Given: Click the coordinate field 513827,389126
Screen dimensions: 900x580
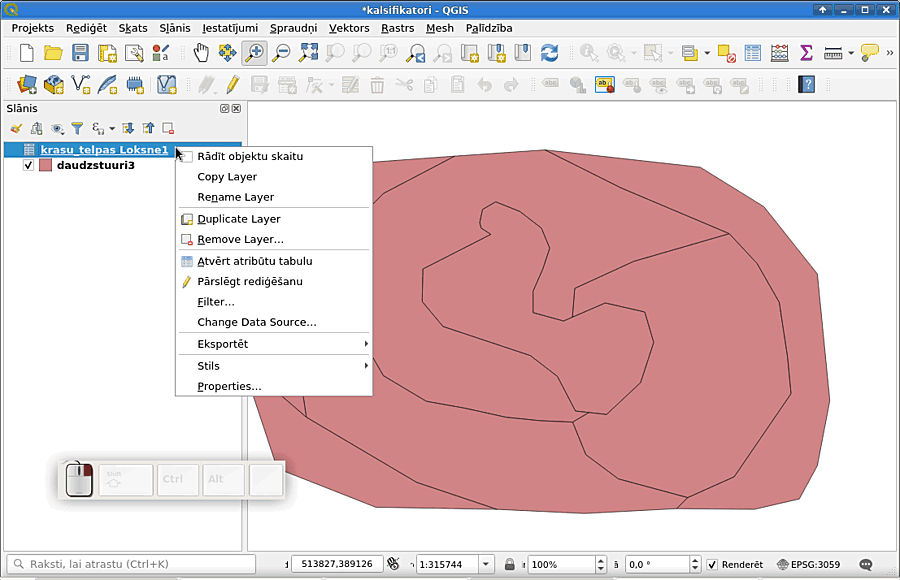Looking at the screenshot, I should click(336, 564).
